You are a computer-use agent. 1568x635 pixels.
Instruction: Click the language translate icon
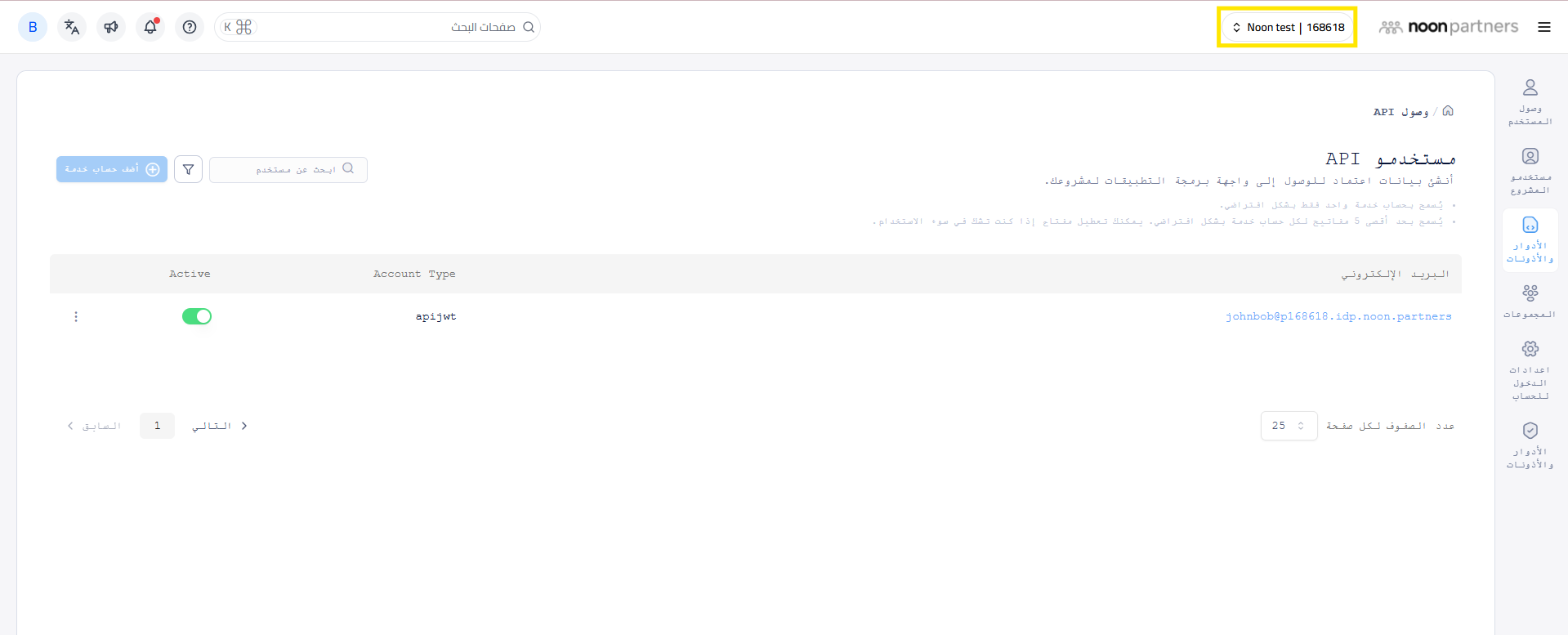72,27
